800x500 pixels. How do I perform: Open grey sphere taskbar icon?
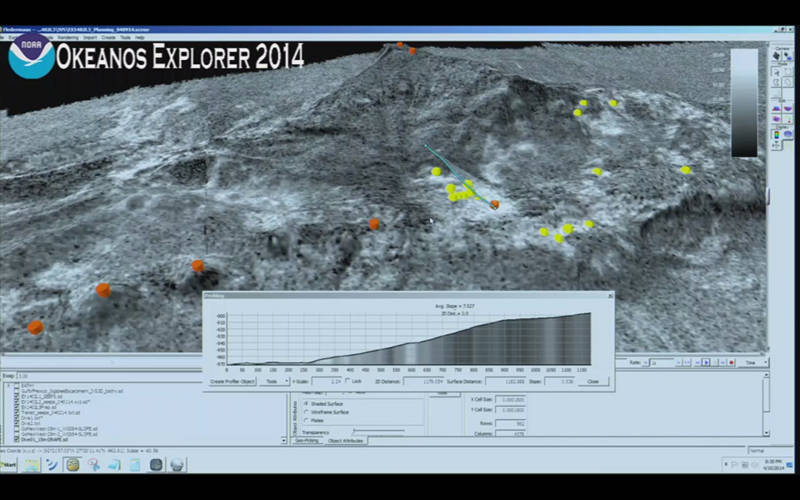pyautogui.click(x=177, y=464)
